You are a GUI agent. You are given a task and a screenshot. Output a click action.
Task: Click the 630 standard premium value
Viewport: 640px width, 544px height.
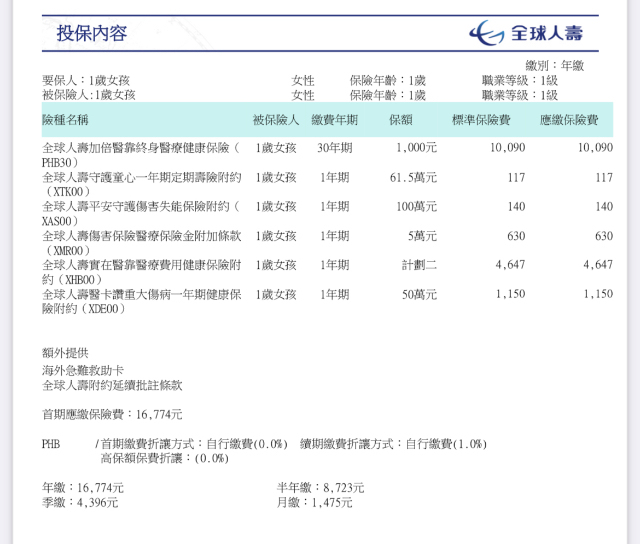[x=516, y=236]
